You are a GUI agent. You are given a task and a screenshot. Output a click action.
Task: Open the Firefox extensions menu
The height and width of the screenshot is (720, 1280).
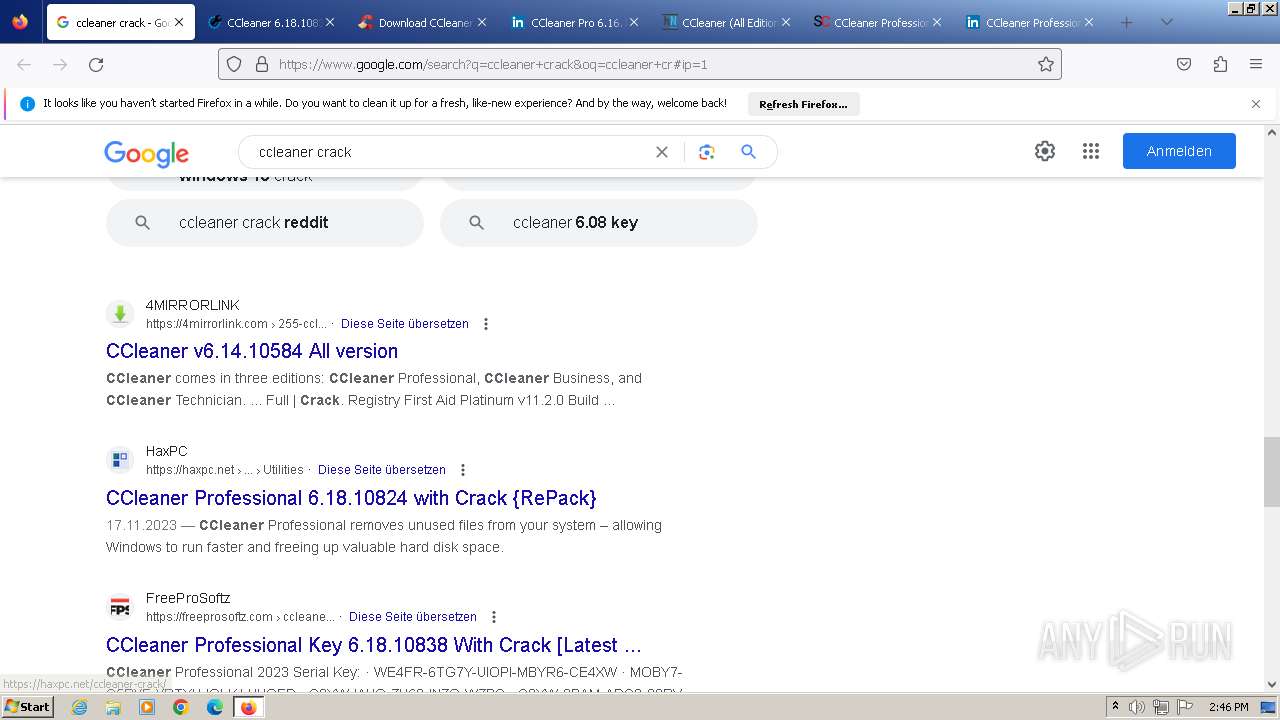pyautogui.click(x=1220, y=64)
